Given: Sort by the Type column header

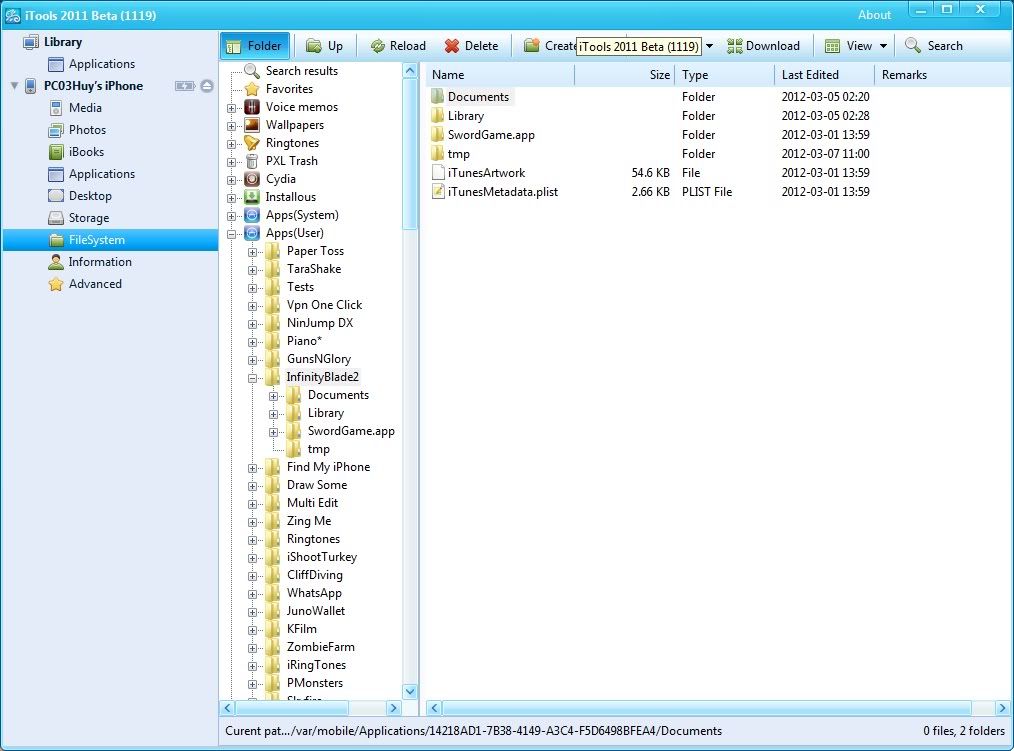Looking at the screenshot, I should [x=724, y=75].
